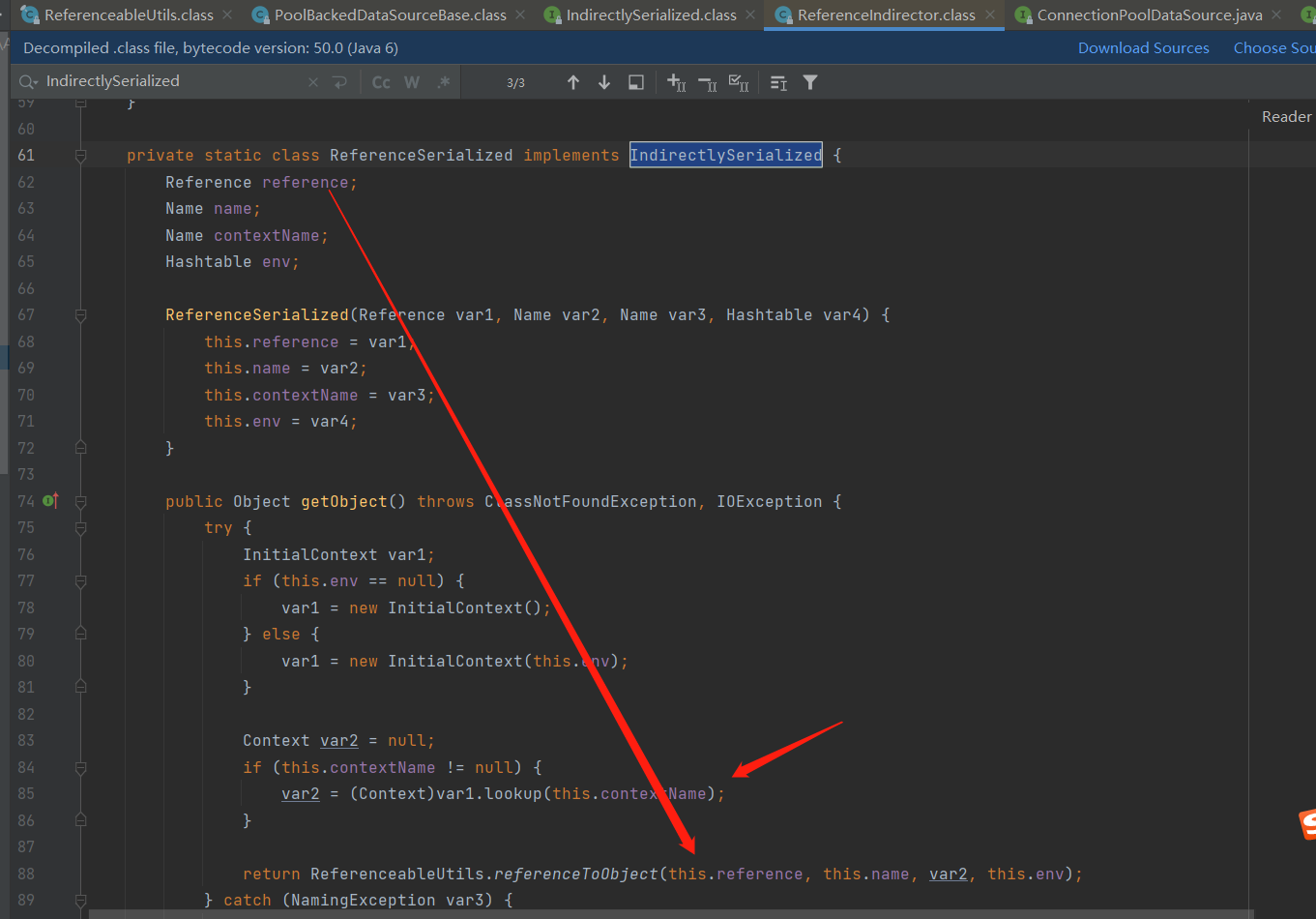Image resolution: width=1316 pixels, height=919 pixels.
Task: Click highlighted IndirectlySerialized in class declaration
Action: point(726,155)
